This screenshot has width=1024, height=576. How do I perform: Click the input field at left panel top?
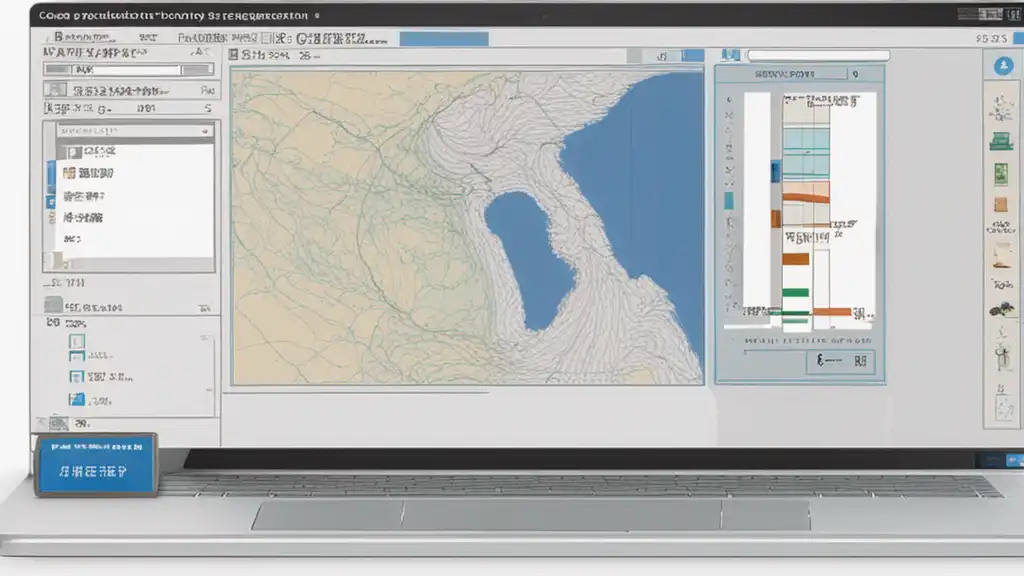tap(129, 69)
